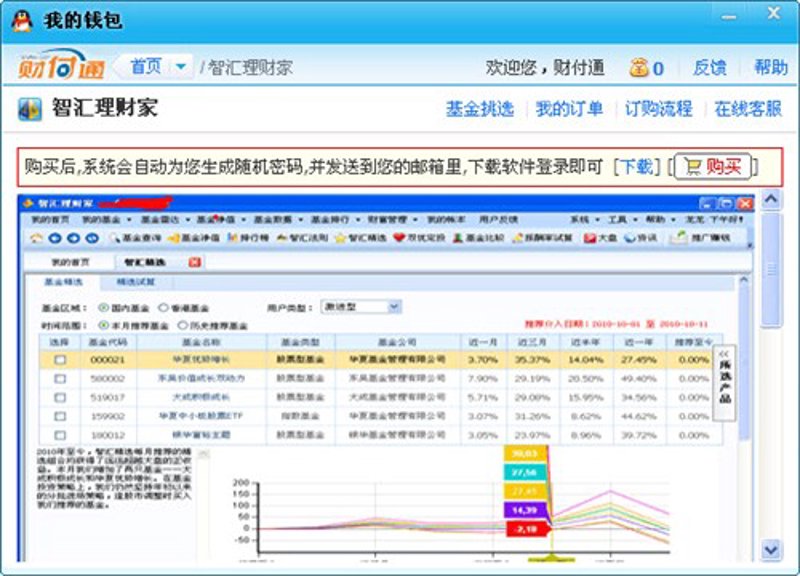800x576 pixels.
Task: Open 智汇精选 star toolbar tool
Action: [x=361, y=238]
